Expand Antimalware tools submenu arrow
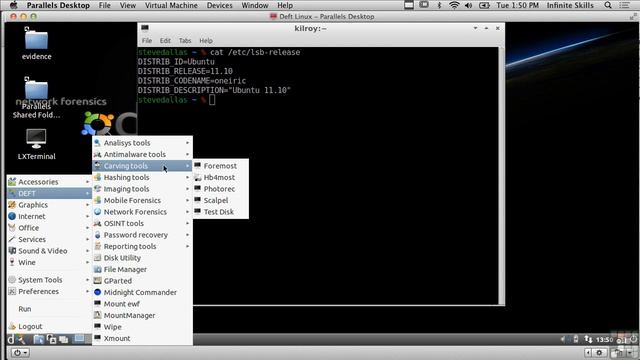This screenshot has width=640, height=360. pyautogui.click(x=187, y=154)
